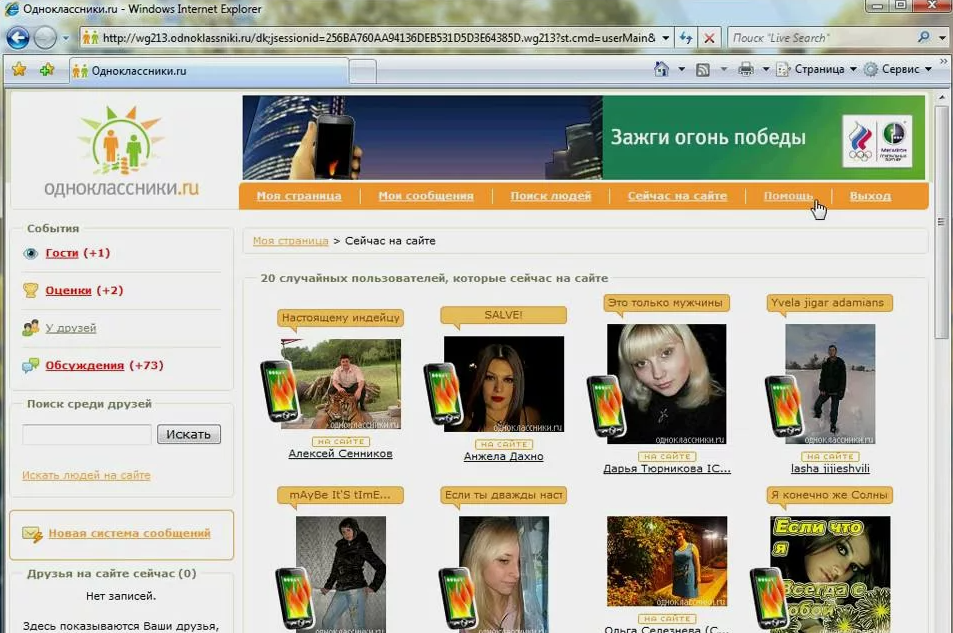This screenshot has height=633, width=953.
Task: Expand the Home button dropdown arrow
Action: (x=681, y=69)
